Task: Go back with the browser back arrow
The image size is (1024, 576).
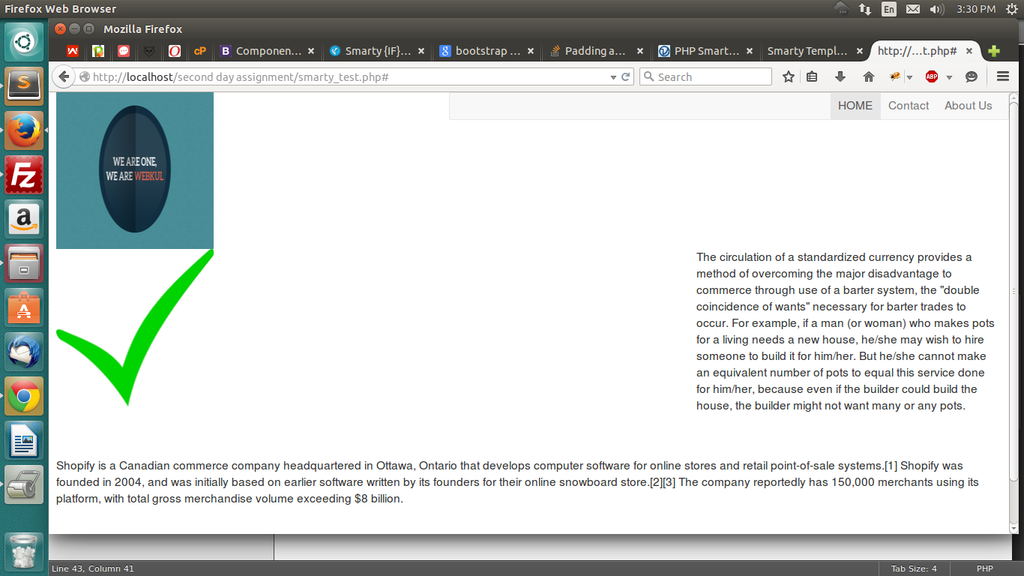Action: [x=63, y=76]
